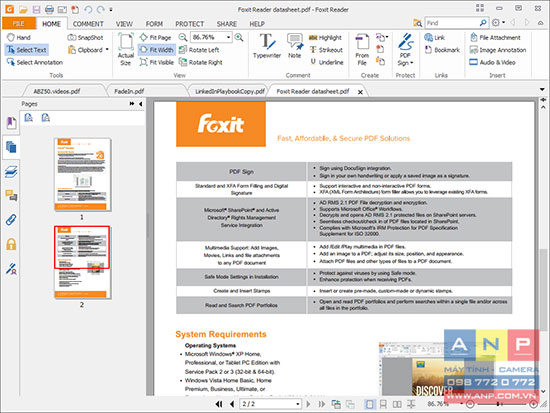Image resolution: width=550 pixels, height=413 pixels.
Task: Rotate the page right
Action: [201, 62]
